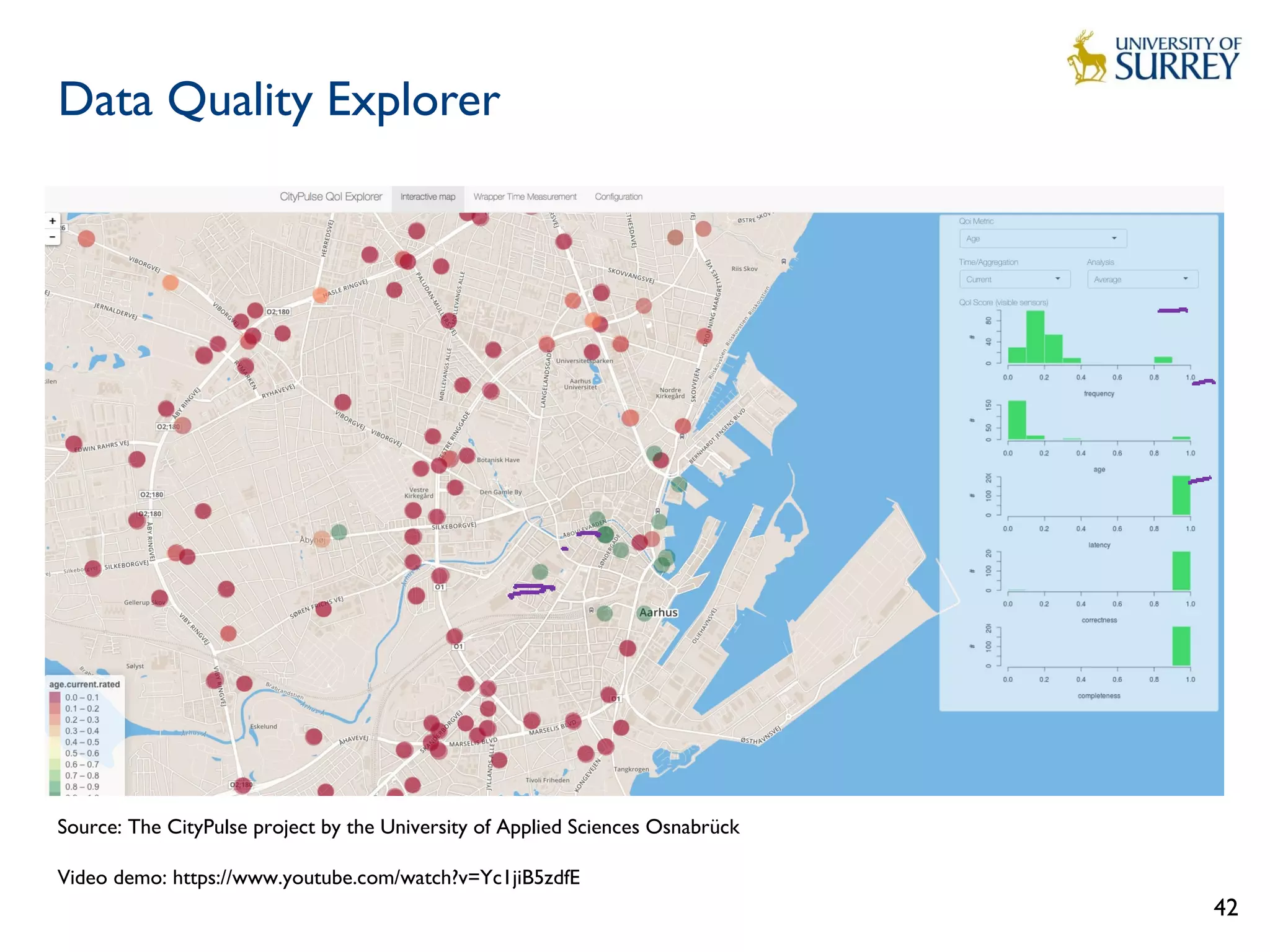Click the 0.0 – 0.1 legend color swatch
1270x952 pixels.
point(55,697)
